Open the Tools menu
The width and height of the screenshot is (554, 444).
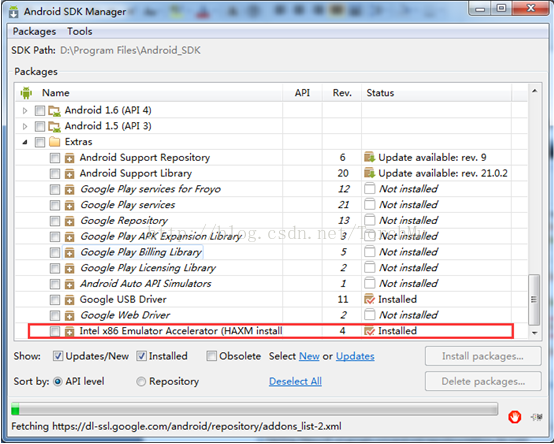point(80,31)
